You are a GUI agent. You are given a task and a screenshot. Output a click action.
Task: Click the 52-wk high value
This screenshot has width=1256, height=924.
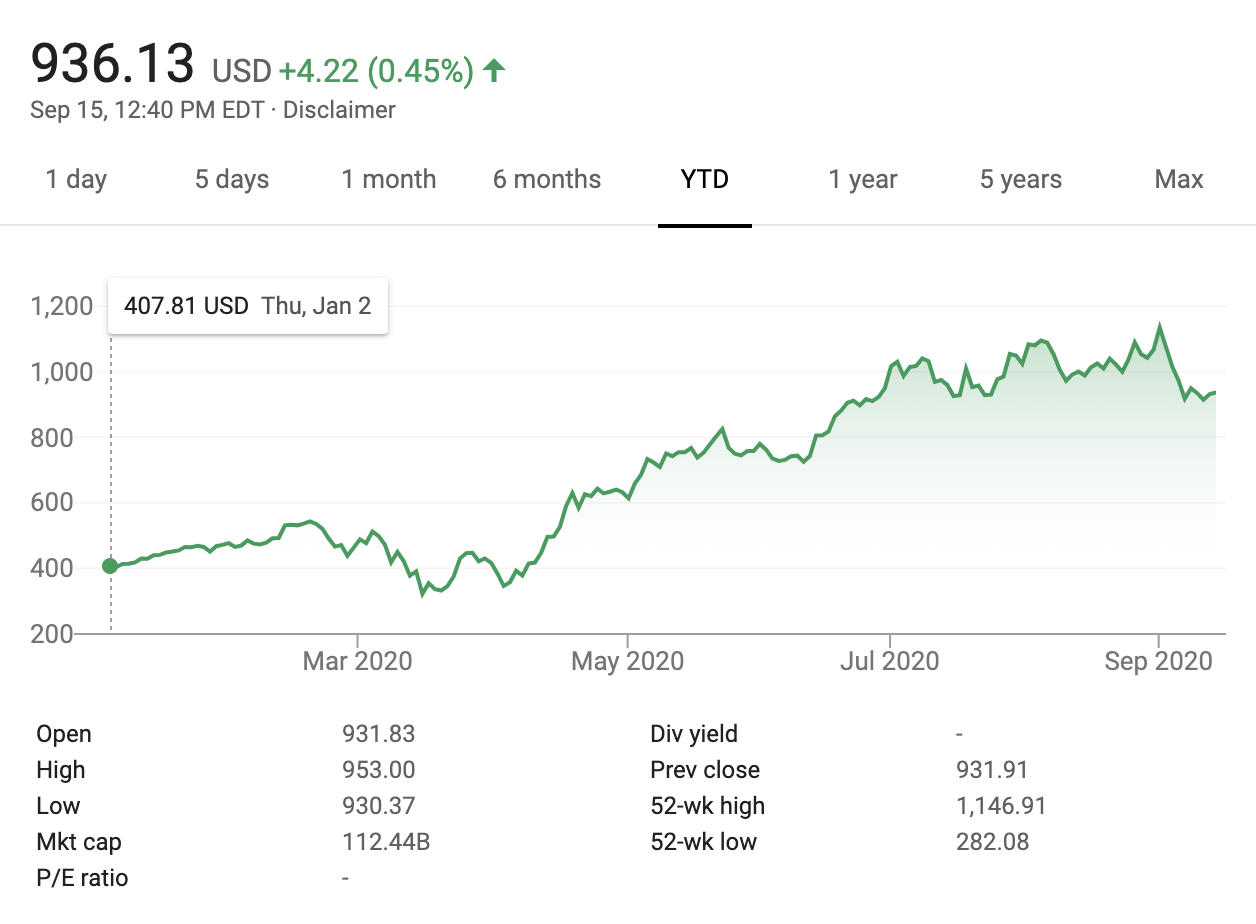pyautogui.click(x=1001, y=806)
